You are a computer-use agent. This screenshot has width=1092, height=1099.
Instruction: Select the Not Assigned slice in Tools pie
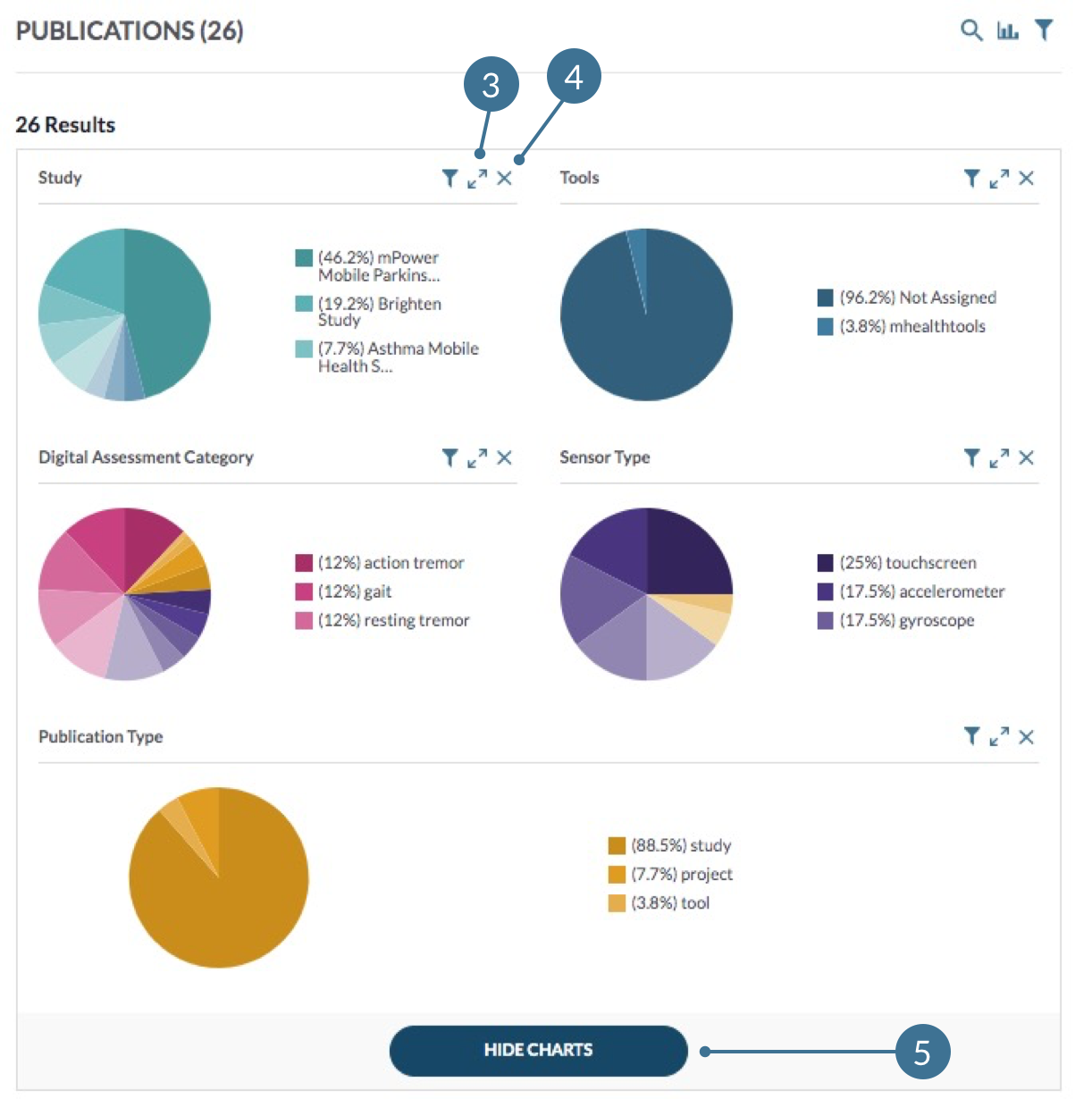(x=646, y=340)
